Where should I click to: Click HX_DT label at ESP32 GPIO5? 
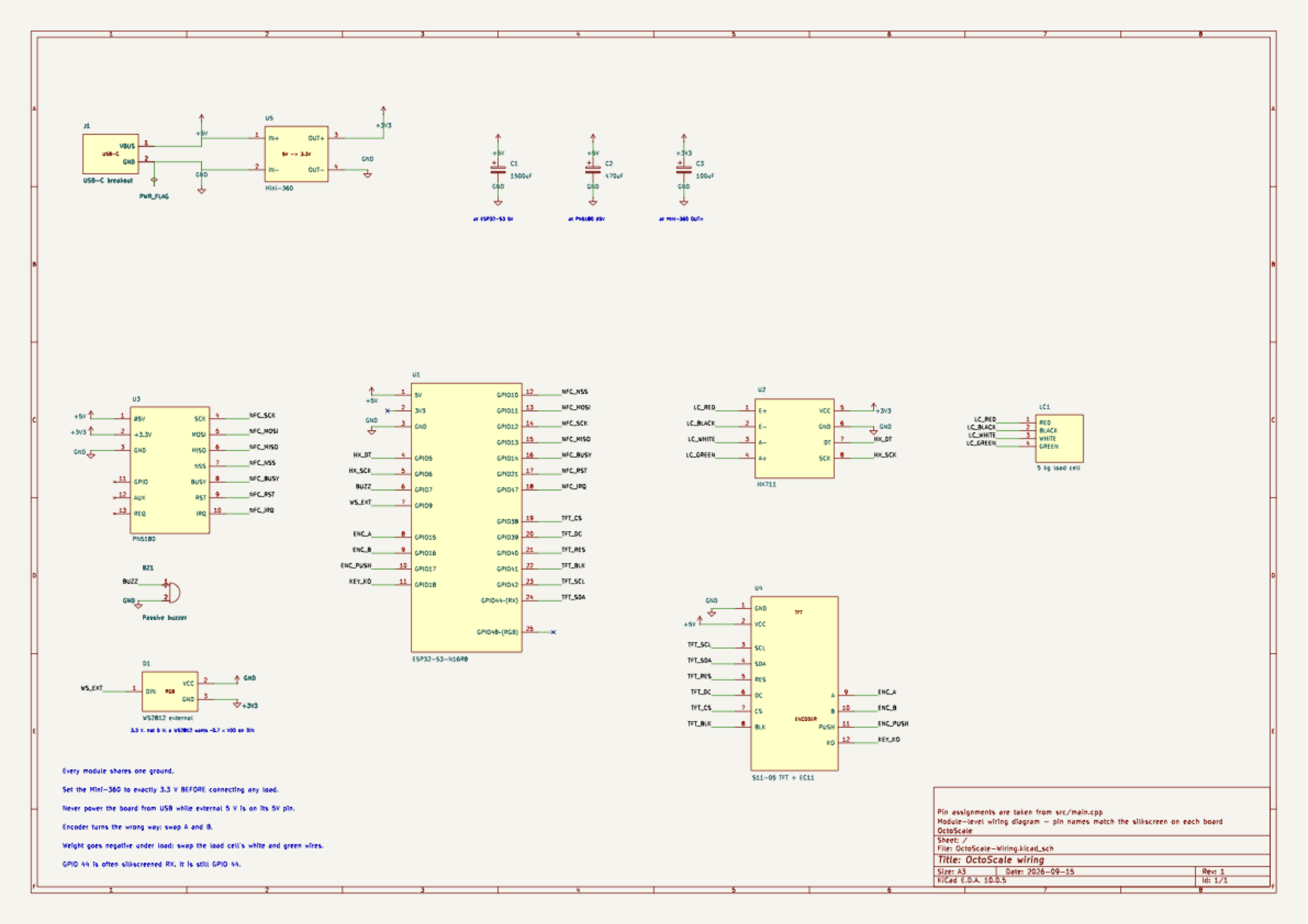362,455
